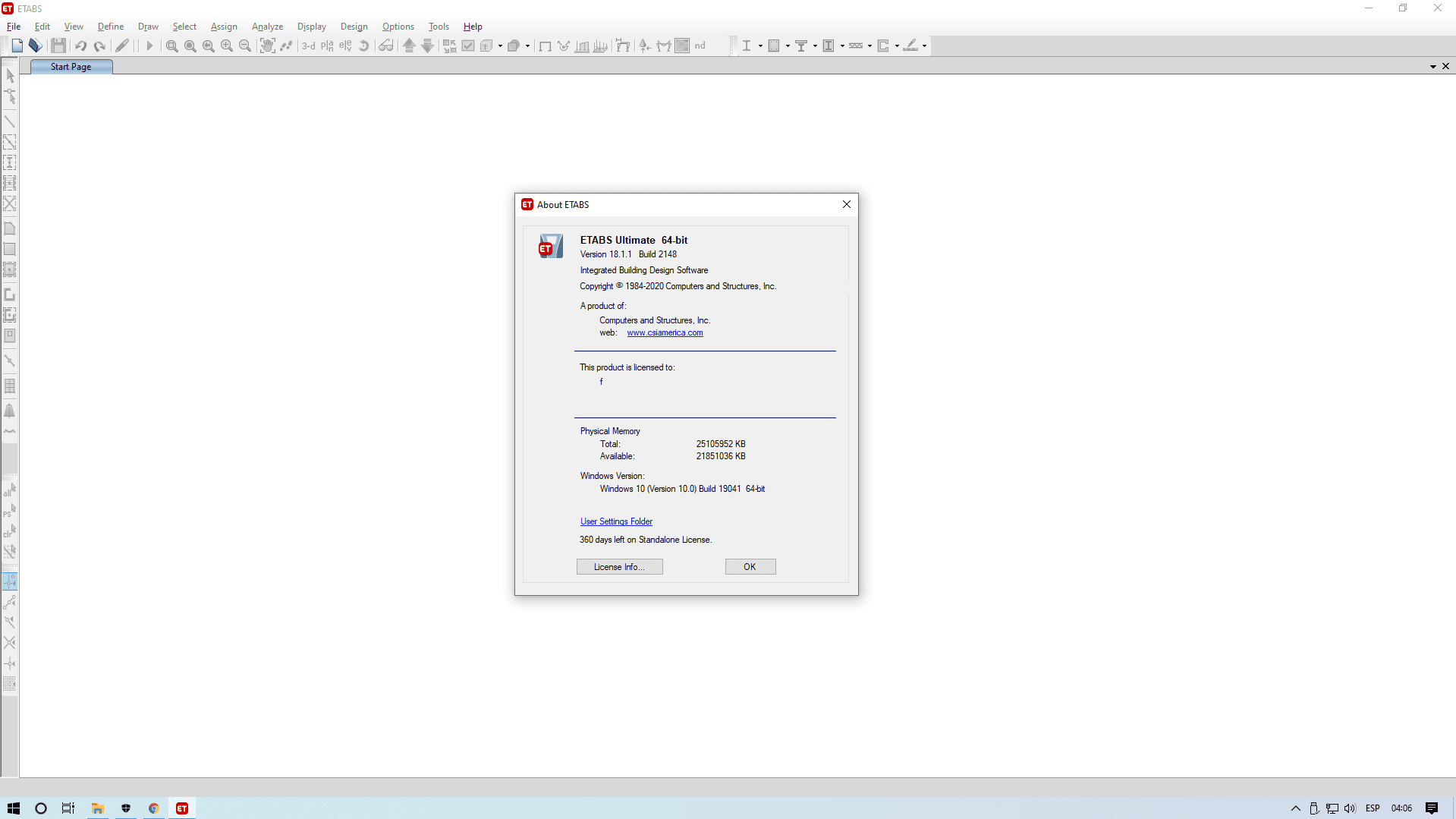The width and height of the screenshot is (1456, 819).
Task: Expand the I-section frame design dropdown arrow
Action: (760, 46)
